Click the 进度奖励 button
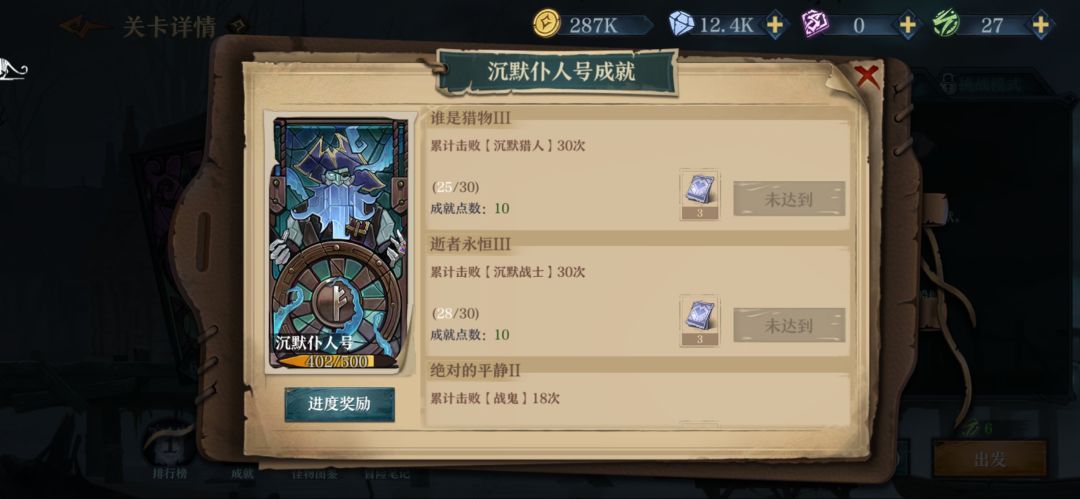The width and height of the screenshot is (1080, 499). [x=340, y=405]
